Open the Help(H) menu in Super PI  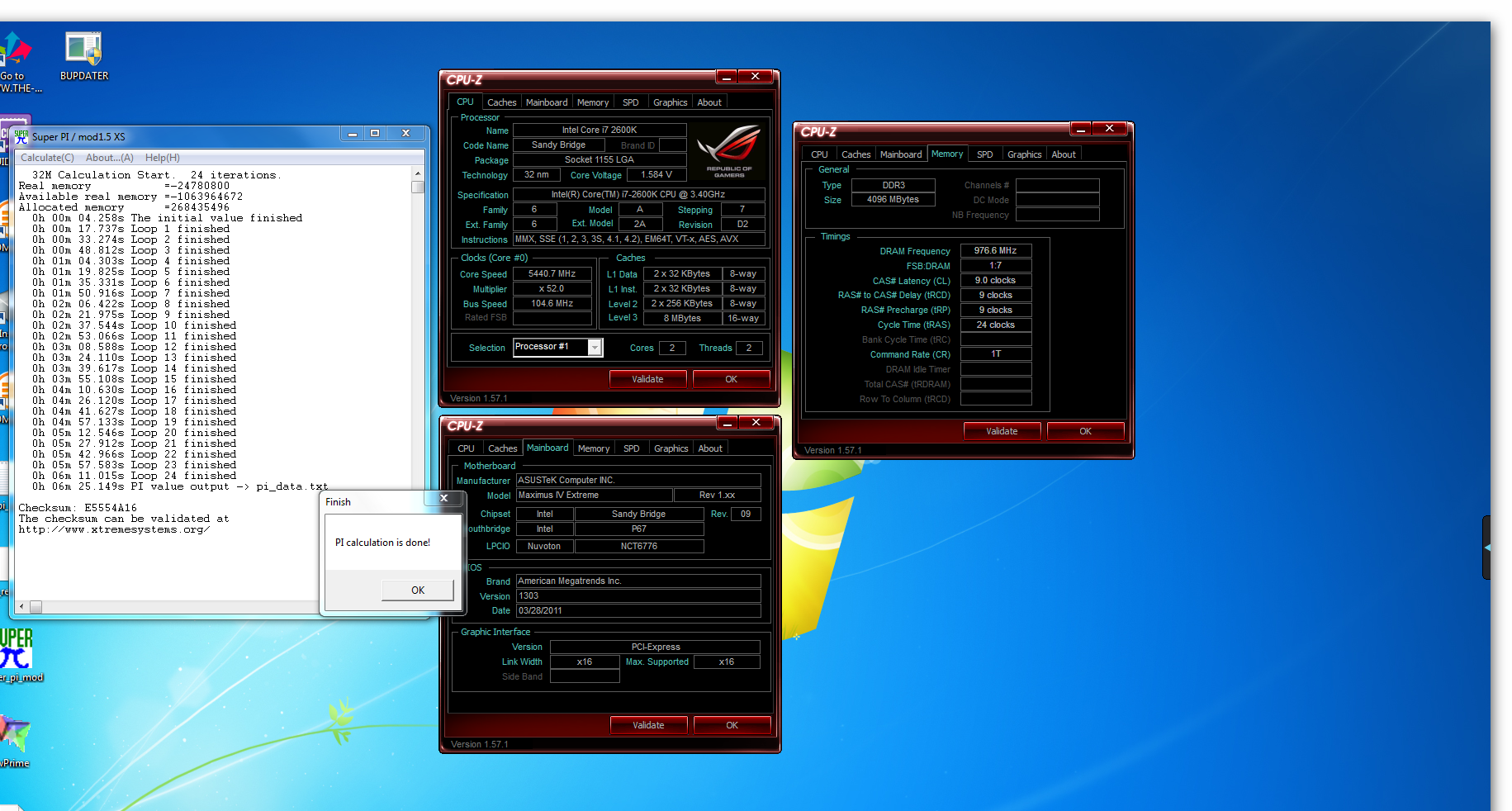(x=163, y=158)
